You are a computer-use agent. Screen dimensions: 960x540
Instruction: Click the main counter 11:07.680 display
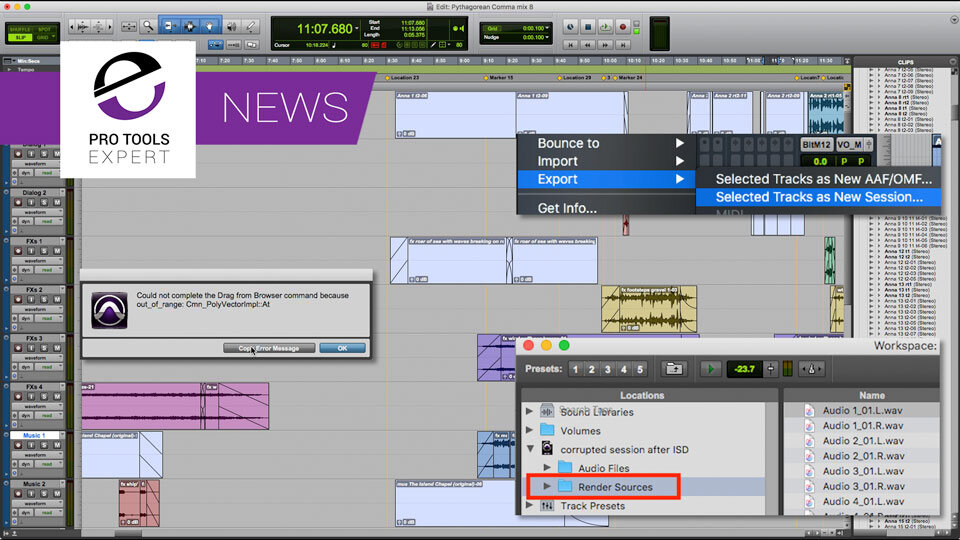(324, 29)
